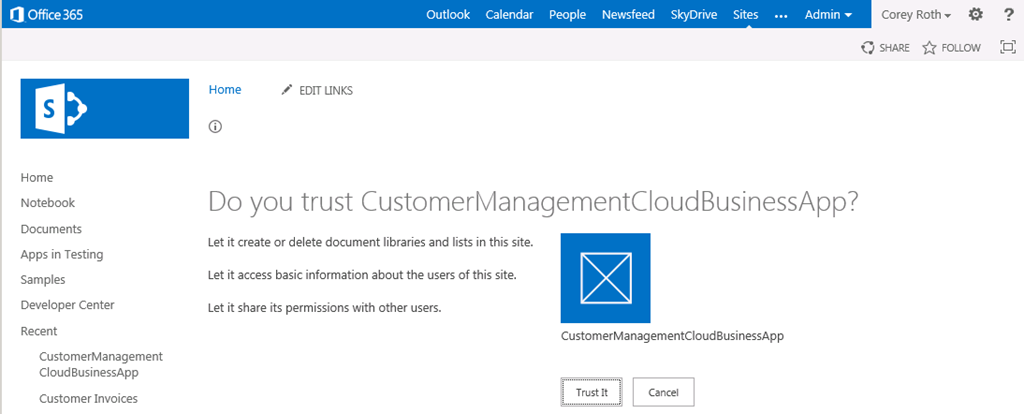Click the Office 365 logo
The width and height of the screenshot is (1024, 414).
tap(46, 14)
